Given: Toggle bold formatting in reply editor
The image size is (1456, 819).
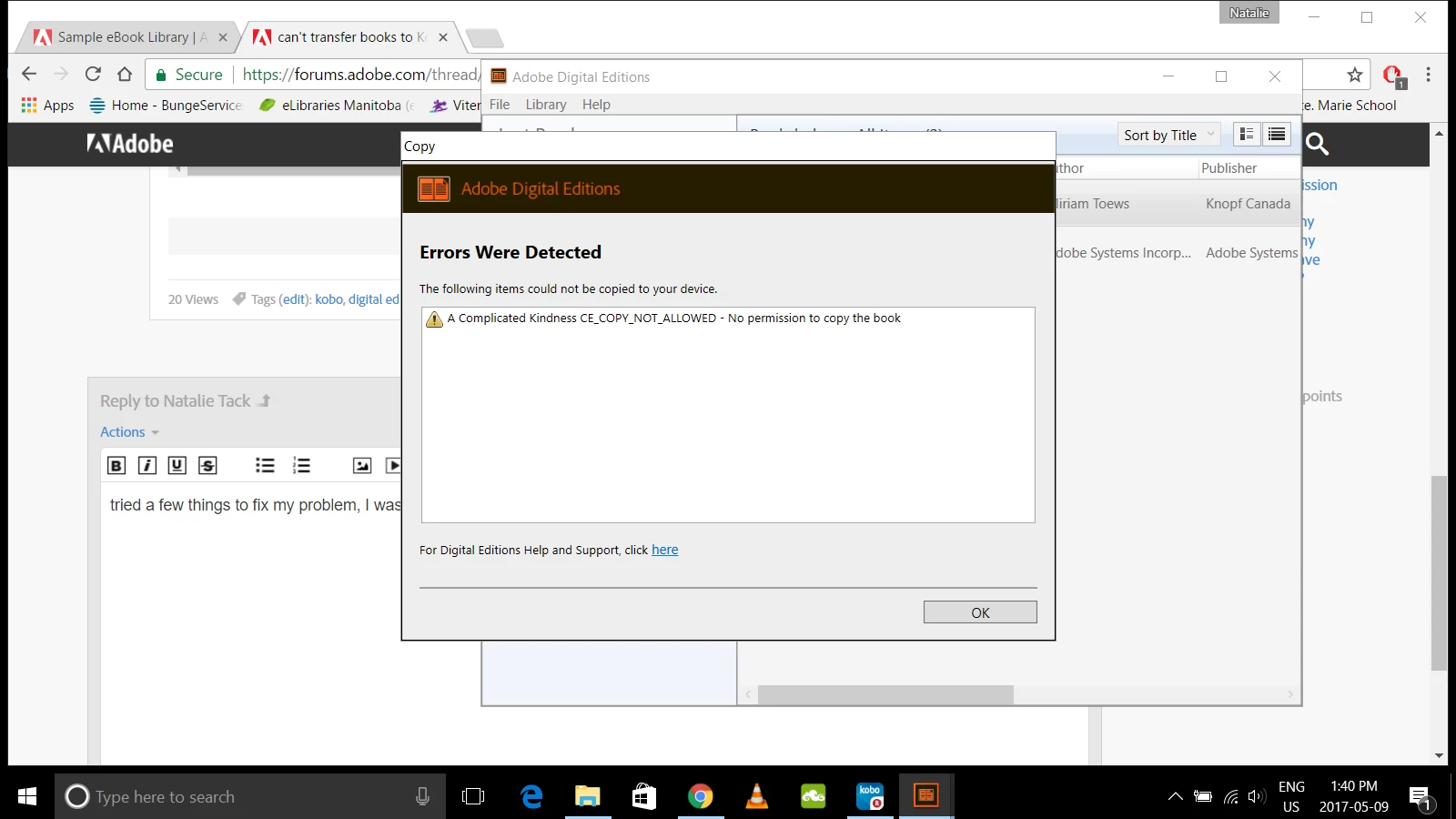Looking at the screenshot, I should point(116,466).
